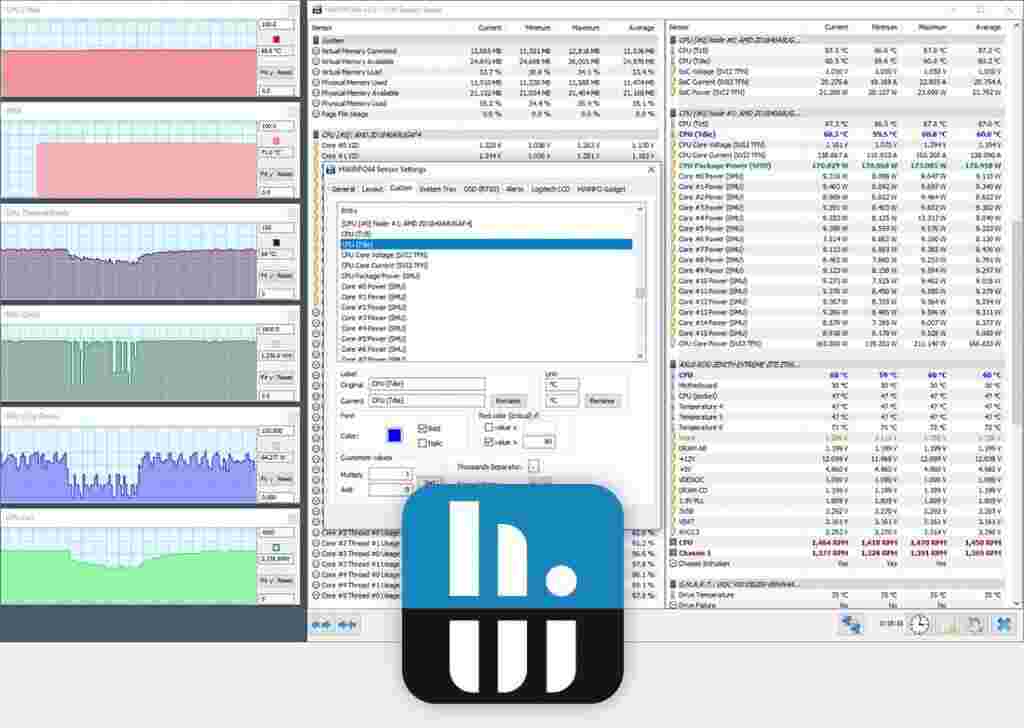
Task: Enable the Bold font checkbox
Action: (421, 429)
